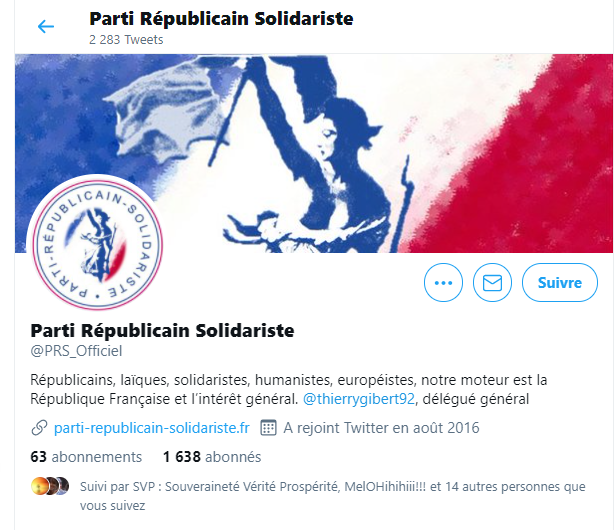Click the back arrow icon

click(46, 27)
